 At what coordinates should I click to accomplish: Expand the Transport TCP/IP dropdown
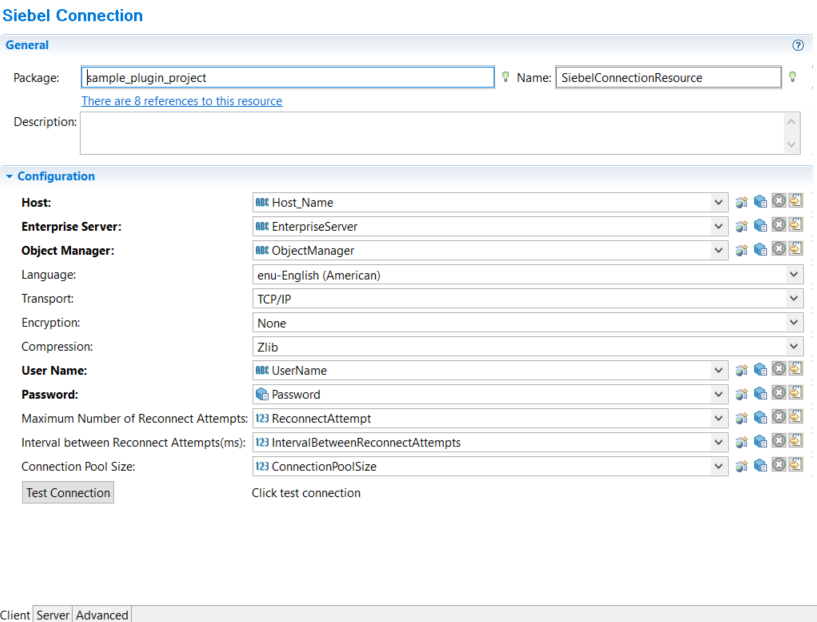pyautogui.click(x=794, y=299)
